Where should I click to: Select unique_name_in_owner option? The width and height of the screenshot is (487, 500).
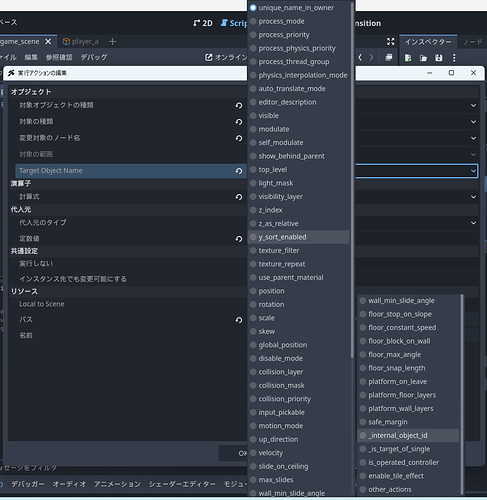[299, 8]
